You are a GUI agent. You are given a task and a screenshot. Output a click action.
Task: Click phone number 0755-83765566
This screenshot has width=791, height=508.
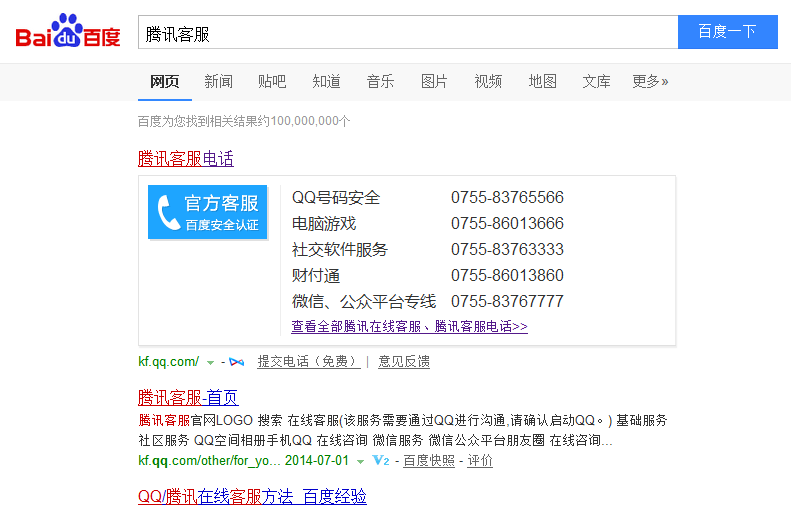click(x=507, y=197)
